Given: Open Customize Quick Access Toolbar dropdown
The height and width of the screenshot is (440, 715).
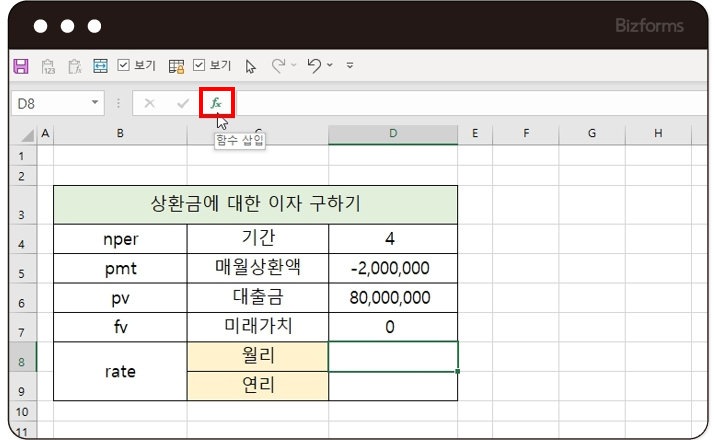Looking at the screenshot, I should click(x=350, y=66).
